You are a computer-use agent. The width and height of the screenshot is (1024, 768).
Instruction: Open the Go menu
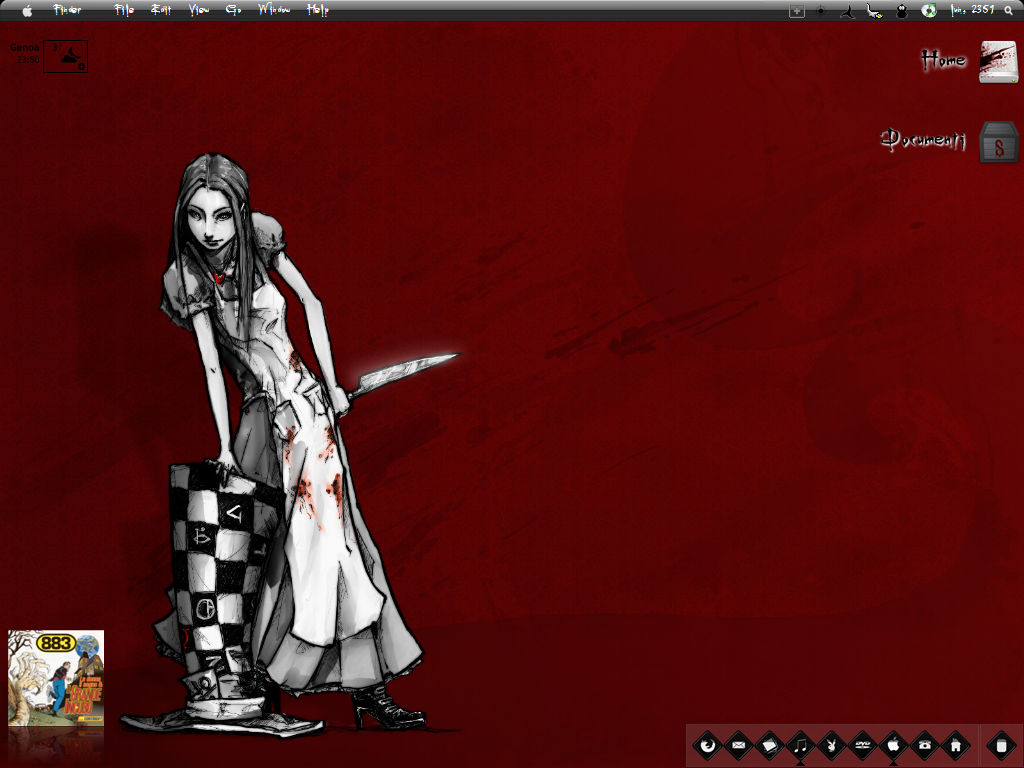pos(233,10)
